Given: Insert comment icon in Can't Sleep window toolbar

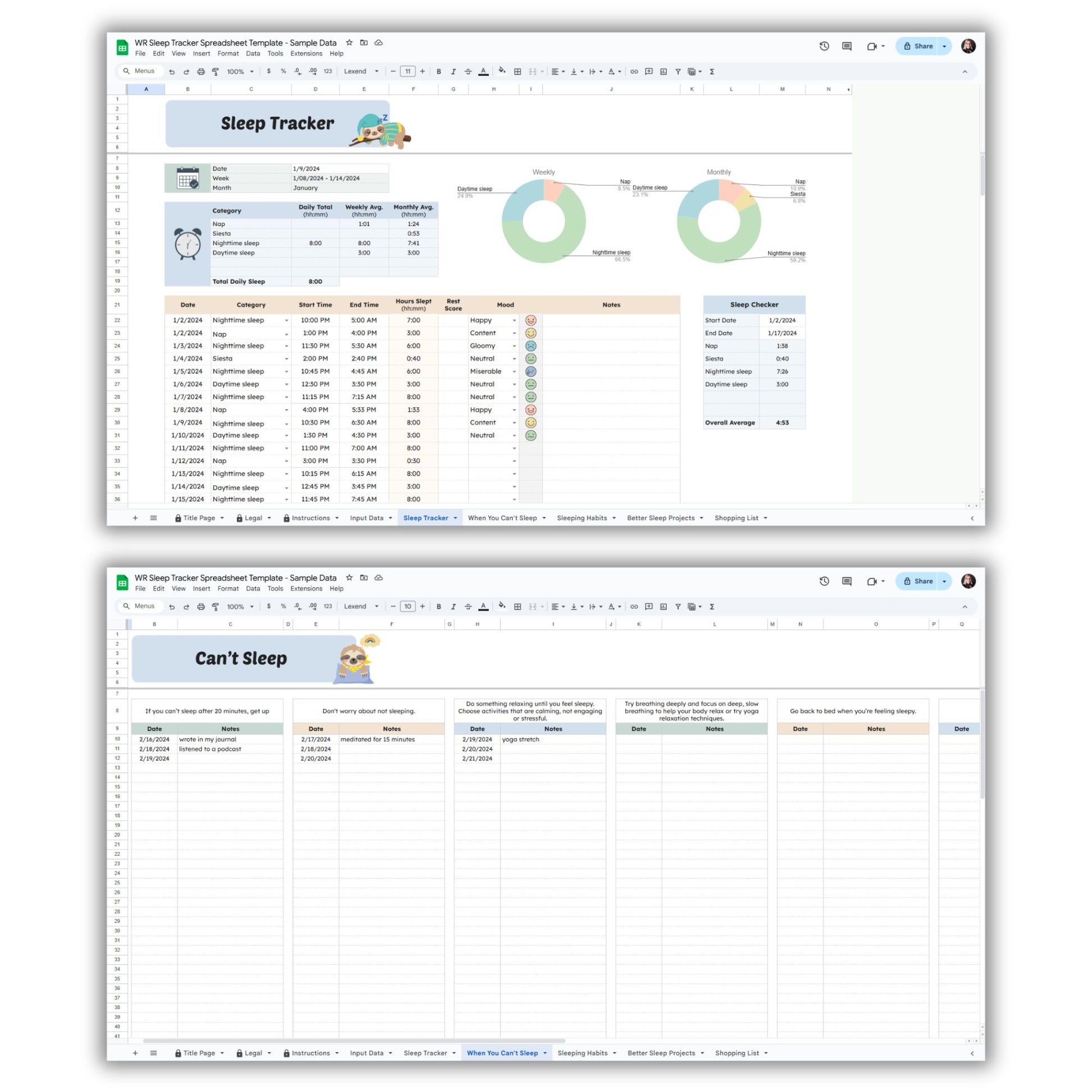Looking at the screenshot, I should click(x=649, y=607).
